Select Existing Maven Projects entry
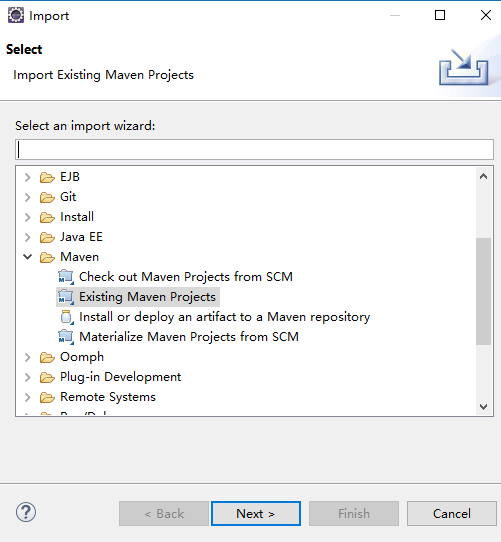This screenshot has height=542, width=501. point(147,297)
